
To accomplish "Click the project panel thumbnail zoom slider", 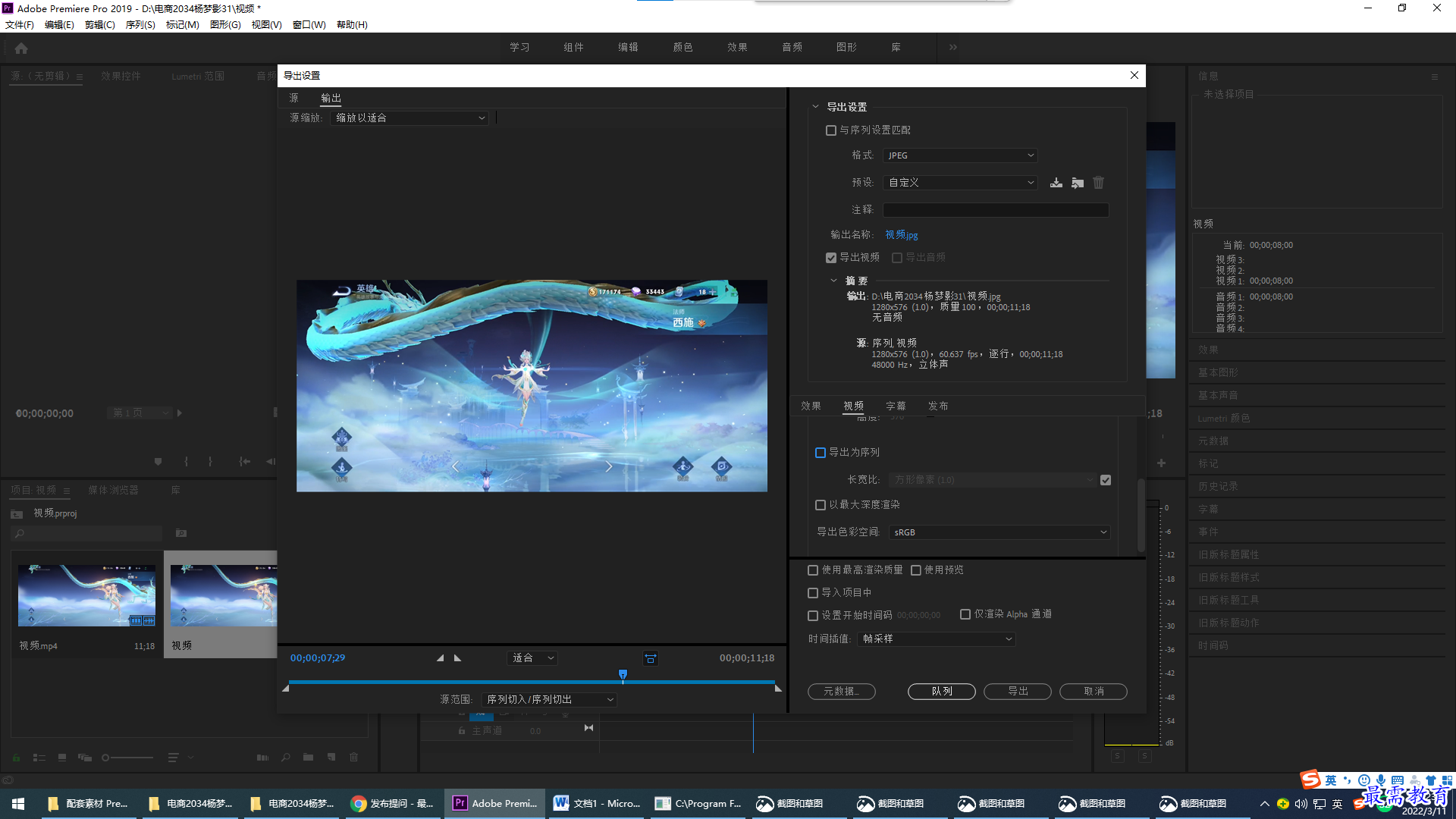I will coord(129,758).
